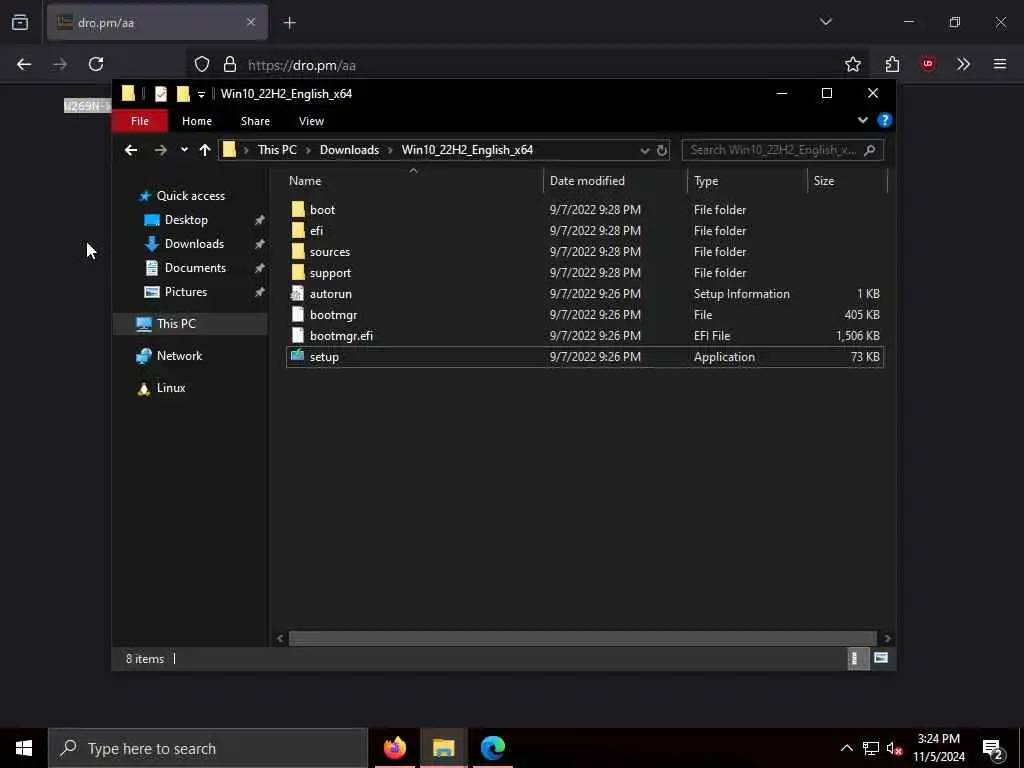This screenshot has height=768, width=1024.
Task: Open new browser tab plus button
Action: [x=289, y=23]
